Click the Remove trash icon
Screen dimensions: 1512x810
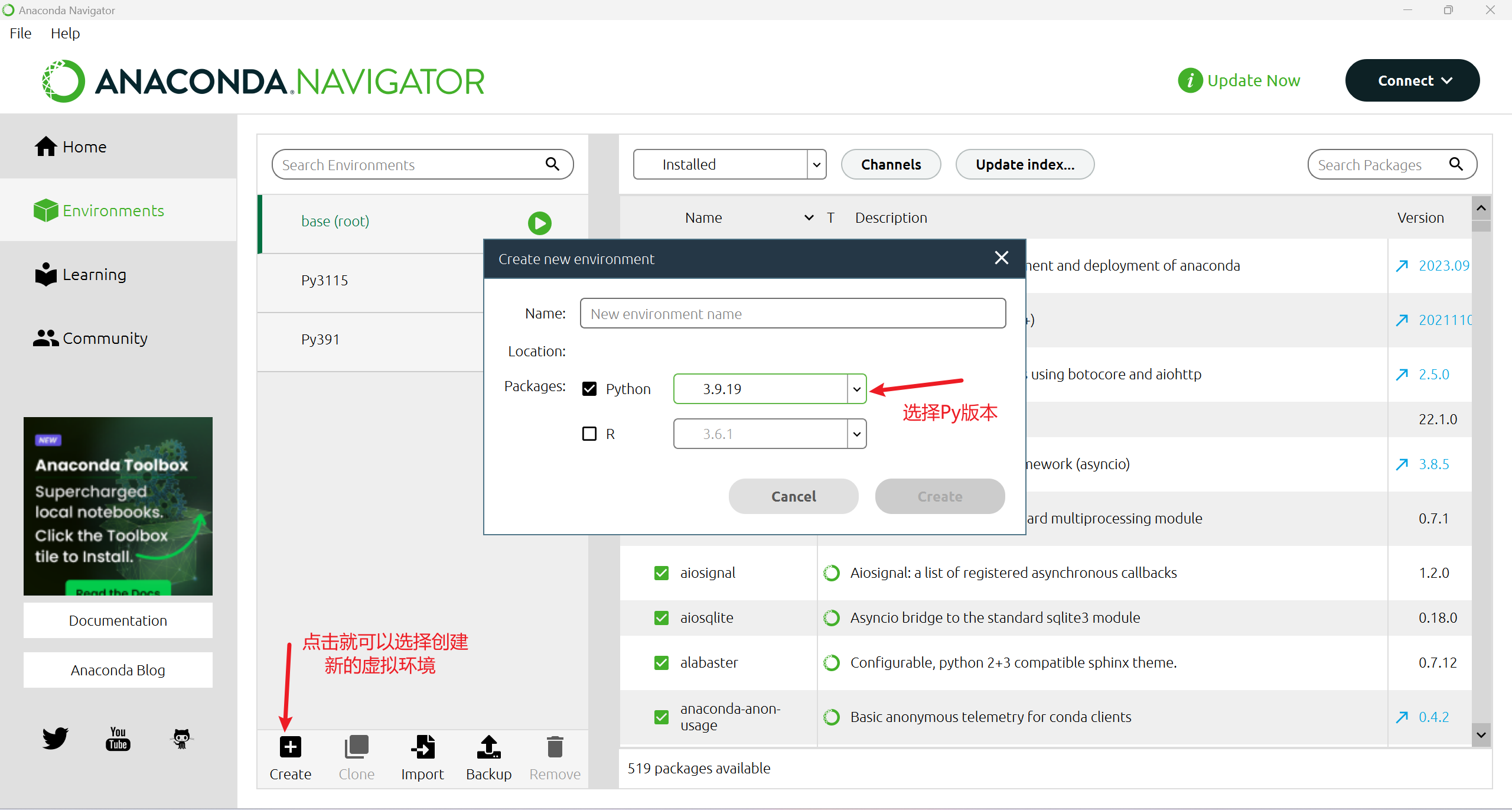point(555,747)
